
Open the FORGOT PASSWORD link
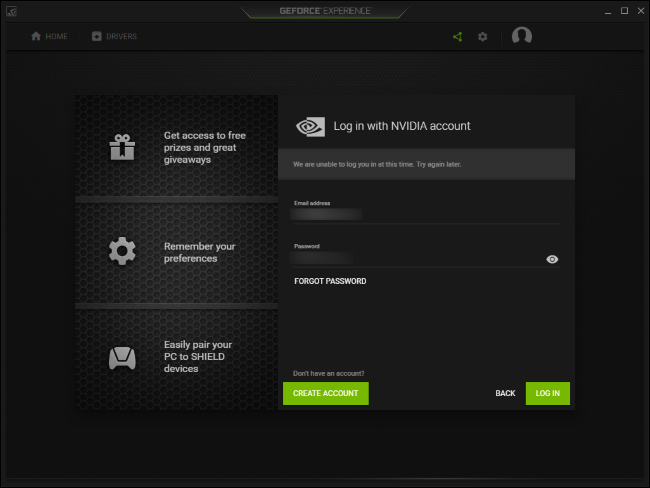(x=330, y=281)
